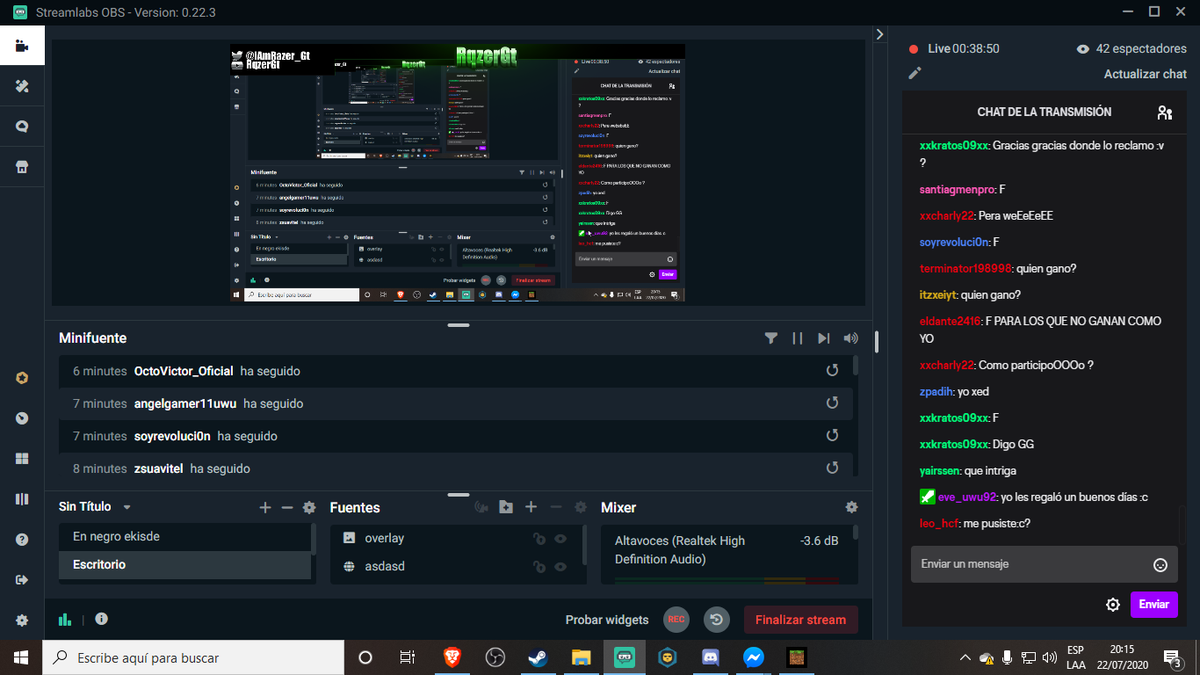
Task: Open chat settings gear icon
Action: point(1113,605)
